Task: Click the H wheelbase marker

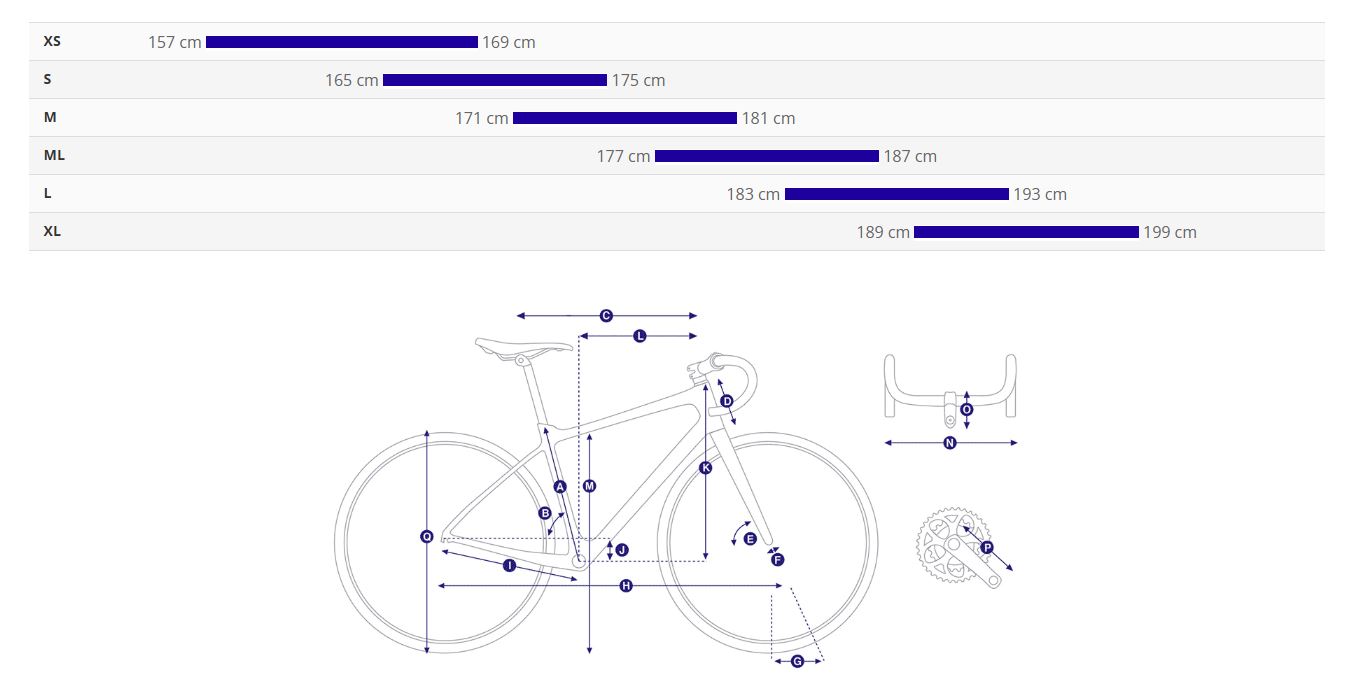Action: [626, 585]
